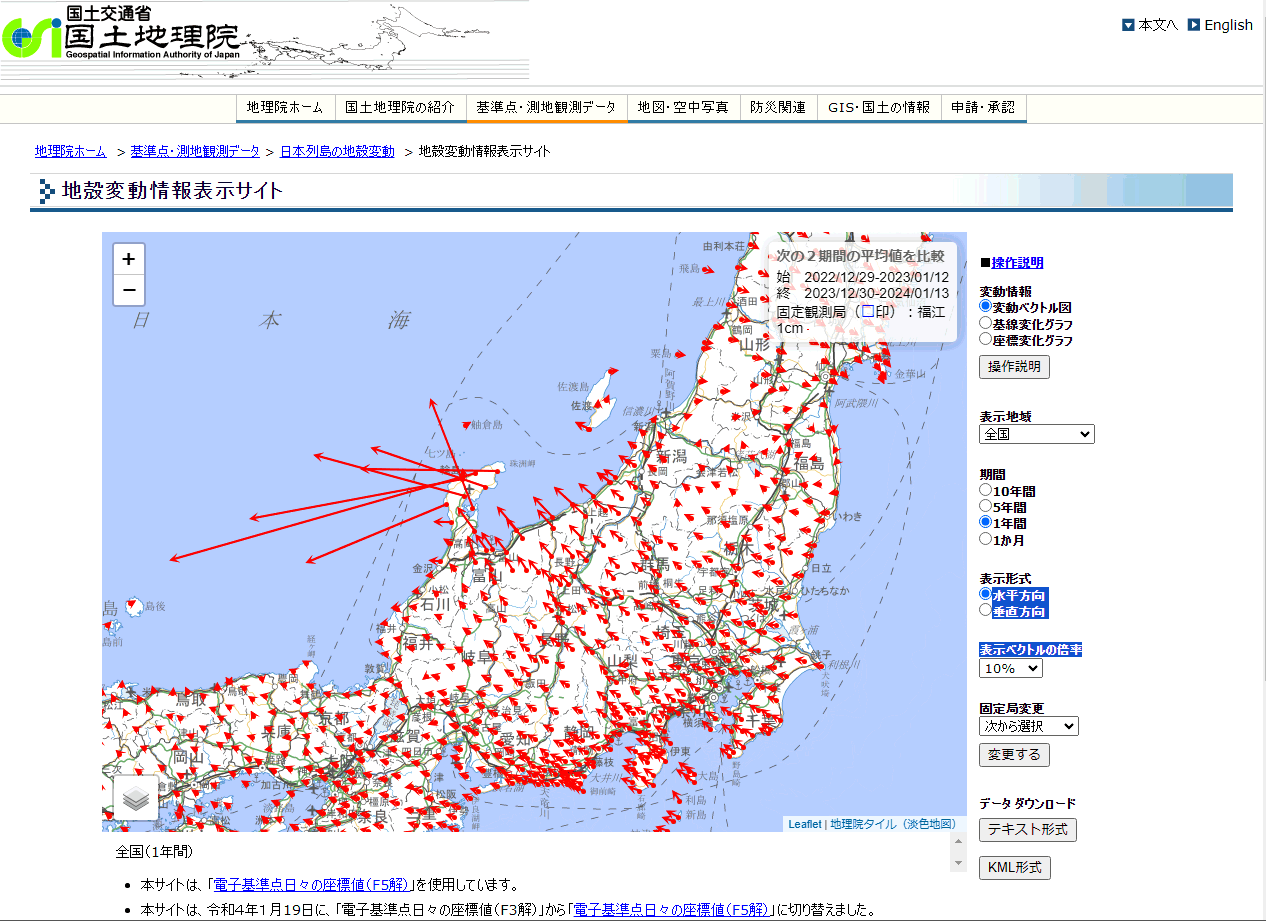Select 1か月 period option

click(986, 539)
